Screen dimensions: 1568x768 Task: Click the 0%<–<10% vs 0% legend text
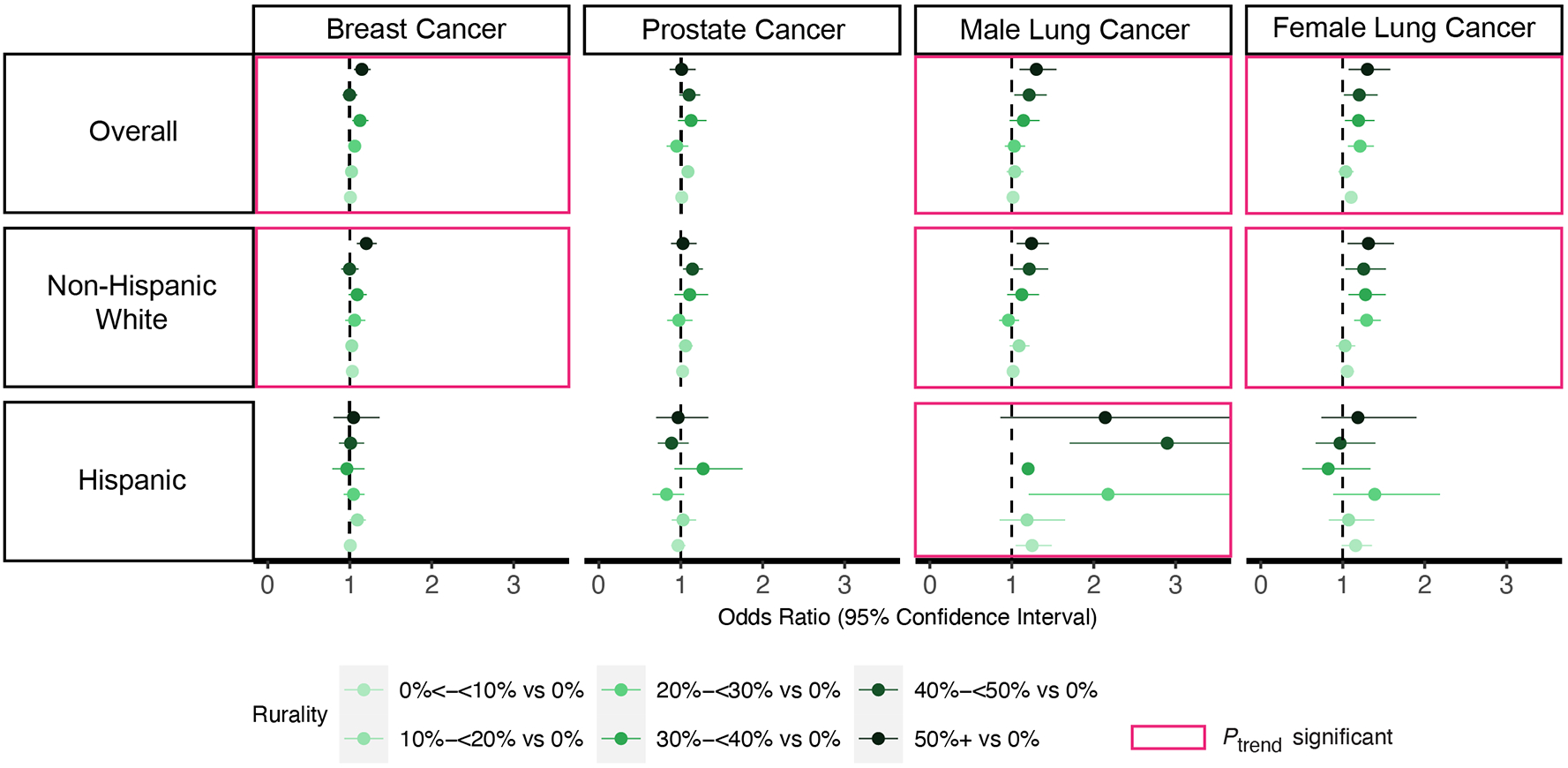(491, 690)
